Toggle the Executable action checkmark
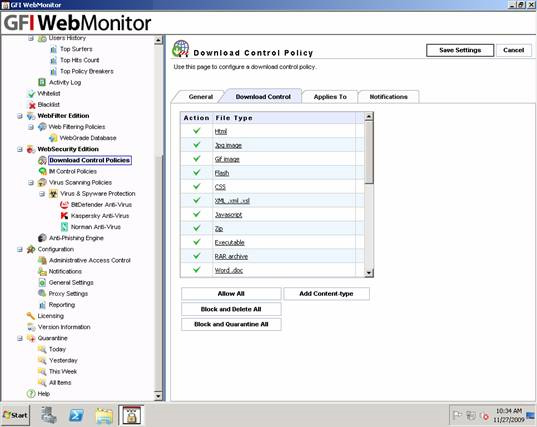 coord(197,242)
